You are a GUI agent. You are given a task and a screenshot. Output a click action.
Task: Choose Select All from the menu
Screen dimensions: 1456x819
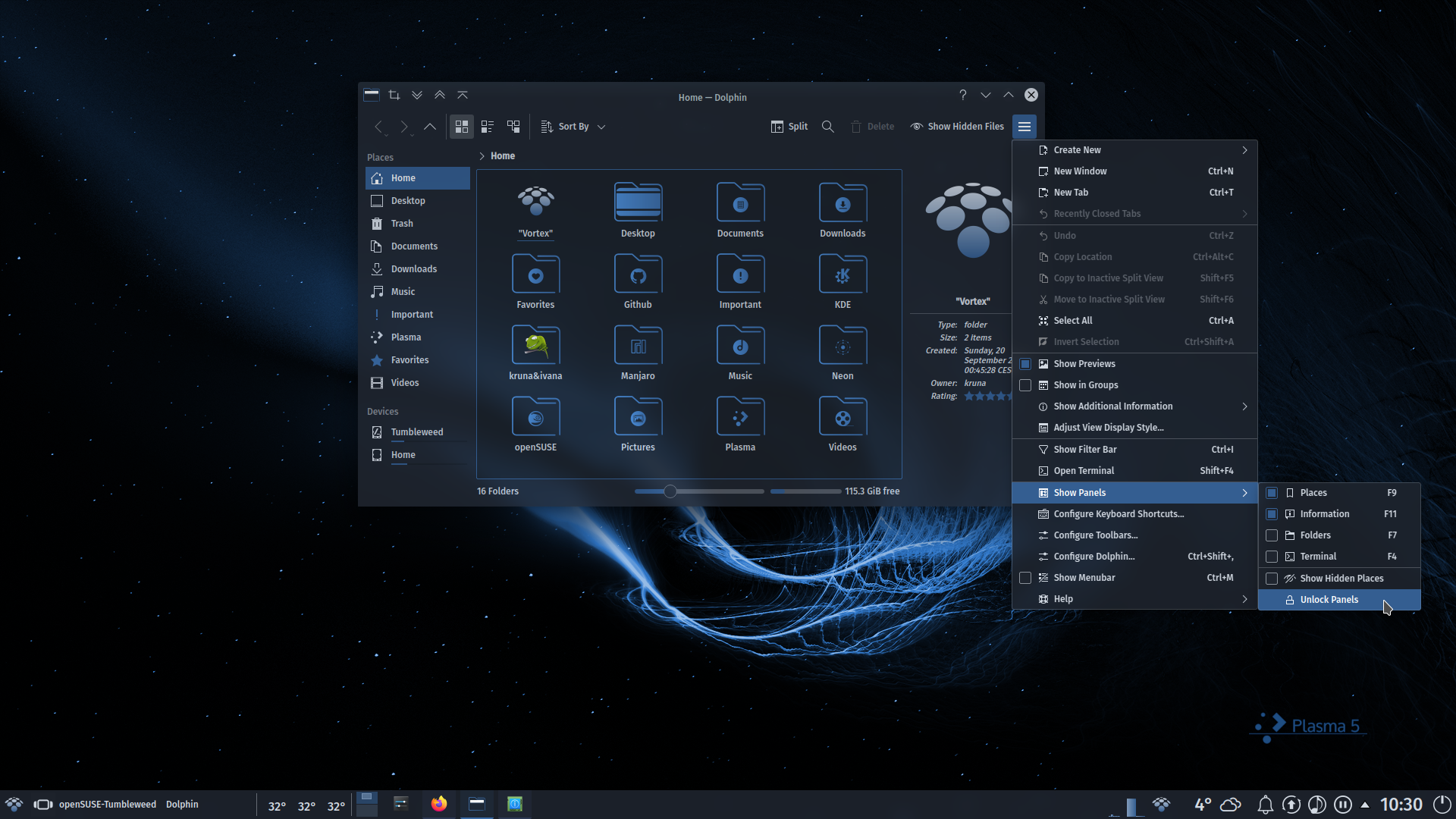click(1134, 321)
